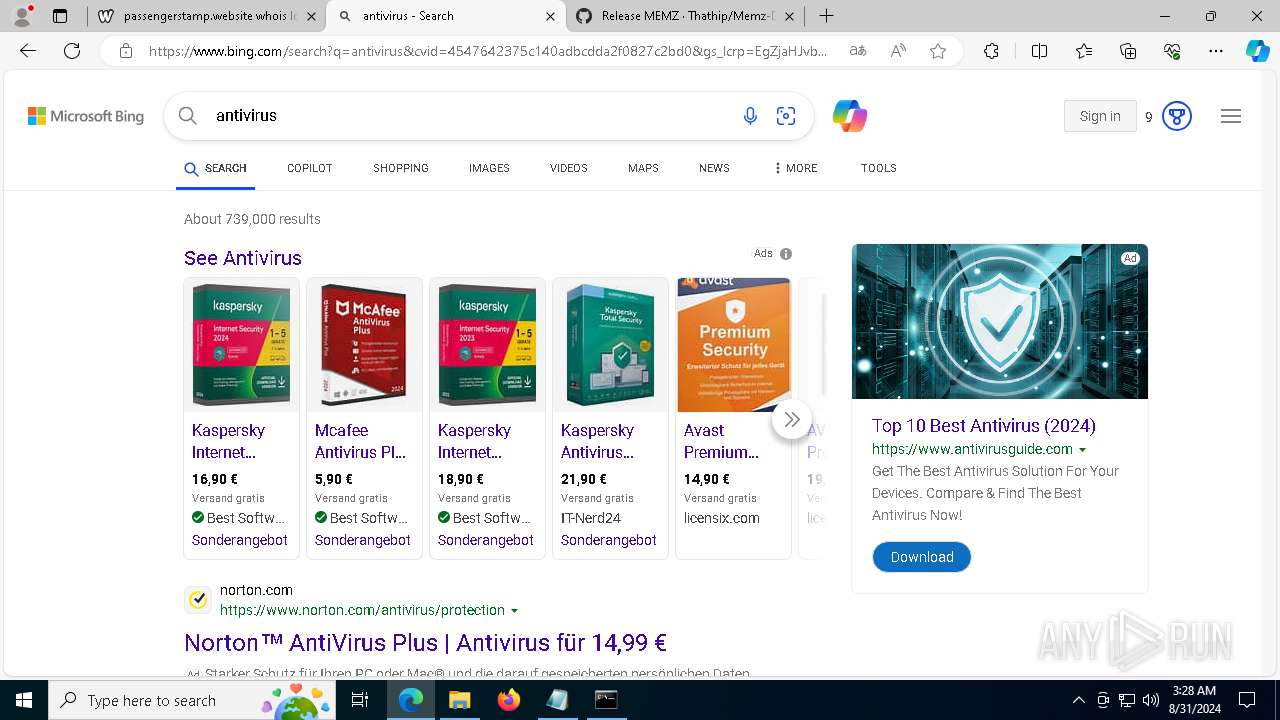Toggle split screen view

tap(1039, 51)
